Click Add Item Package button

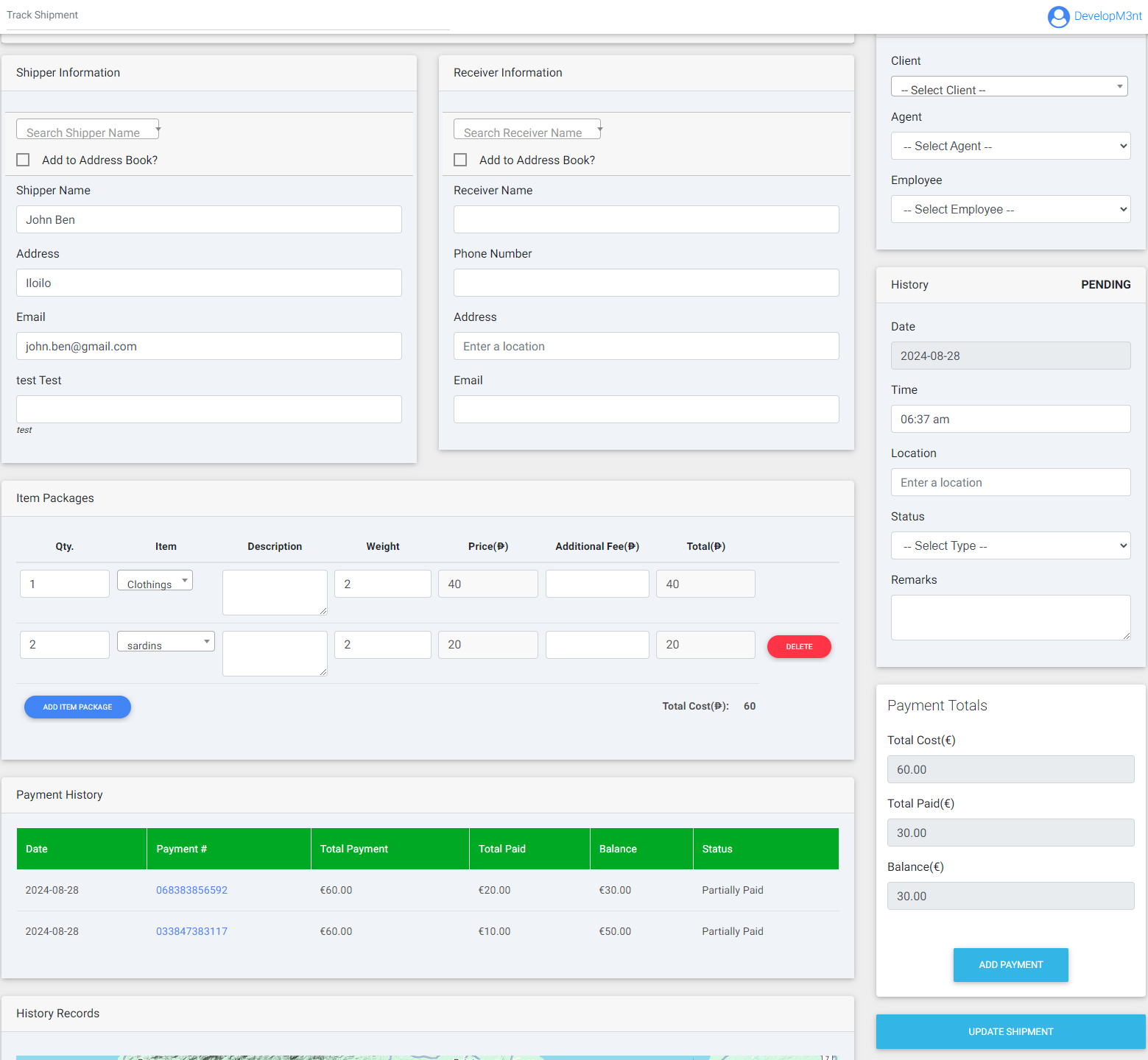click(x=77, y=707)
